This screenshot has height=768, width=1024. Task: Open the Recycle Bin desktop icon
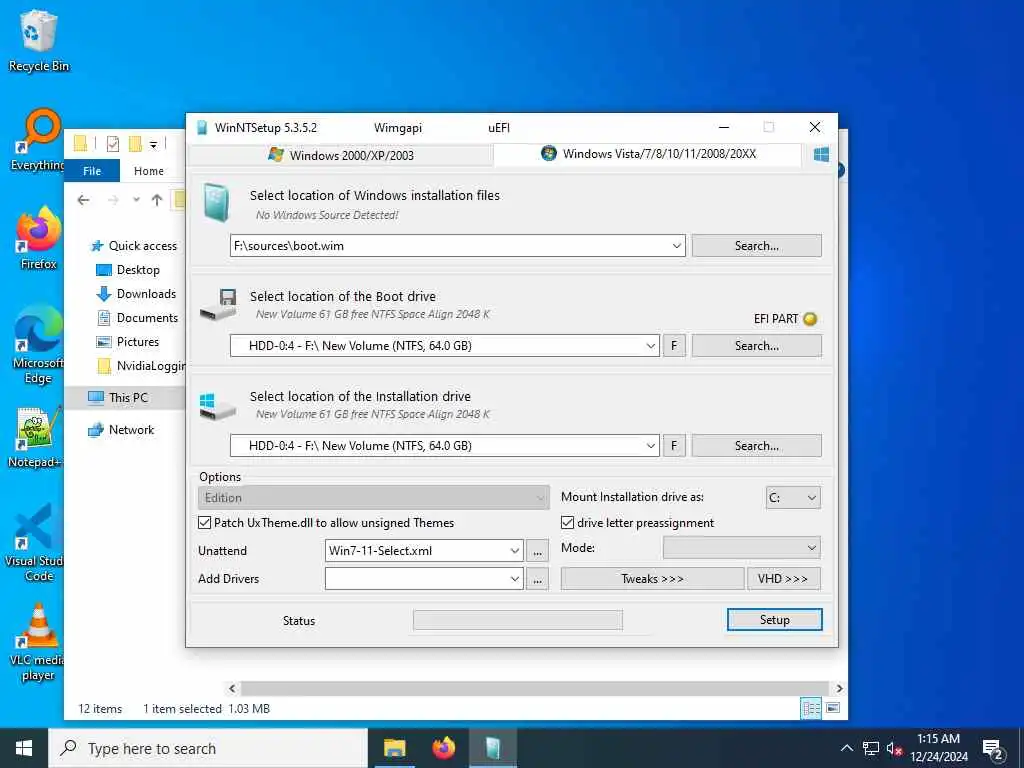click(38, 40)
